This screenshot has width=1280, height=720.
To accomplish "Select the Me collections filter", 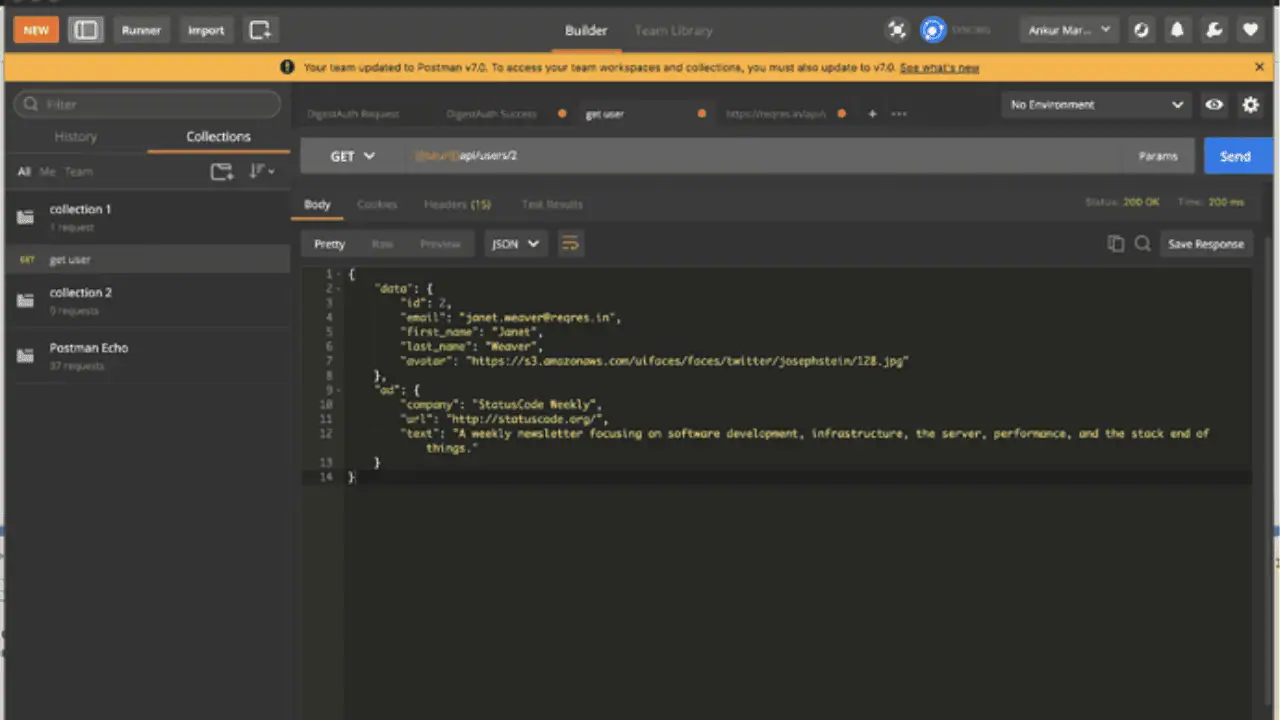I will pos(48,172).
